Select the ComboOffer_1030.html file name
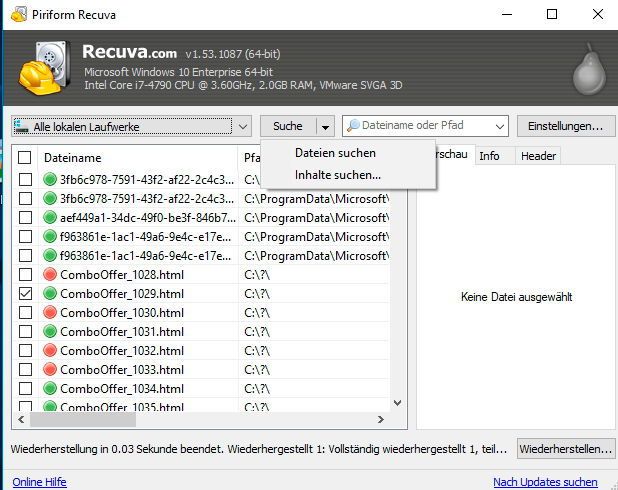618x490 pixels. point(122,313)
